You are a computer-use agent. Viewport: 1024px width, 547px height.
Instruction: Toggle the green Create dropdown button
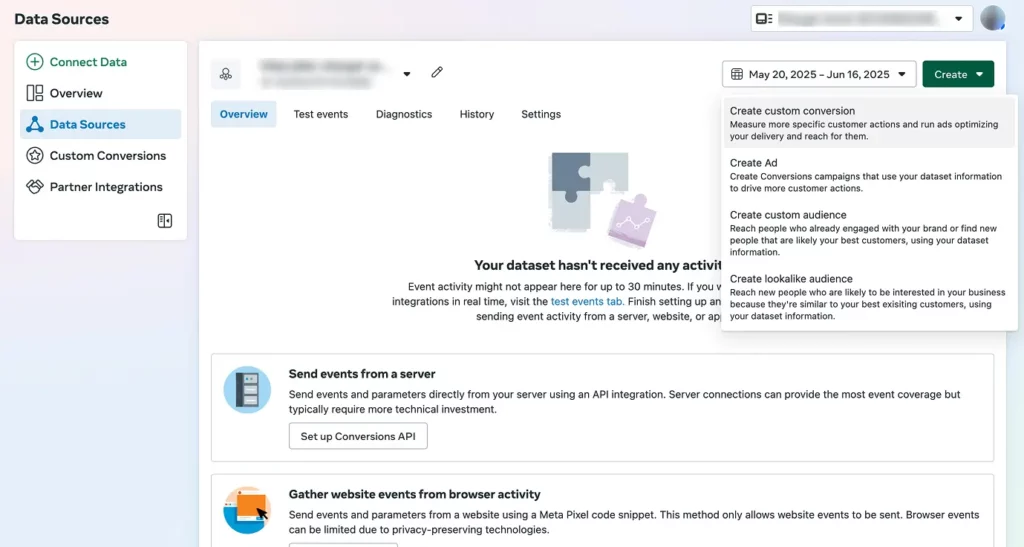(x=958, y=74)
